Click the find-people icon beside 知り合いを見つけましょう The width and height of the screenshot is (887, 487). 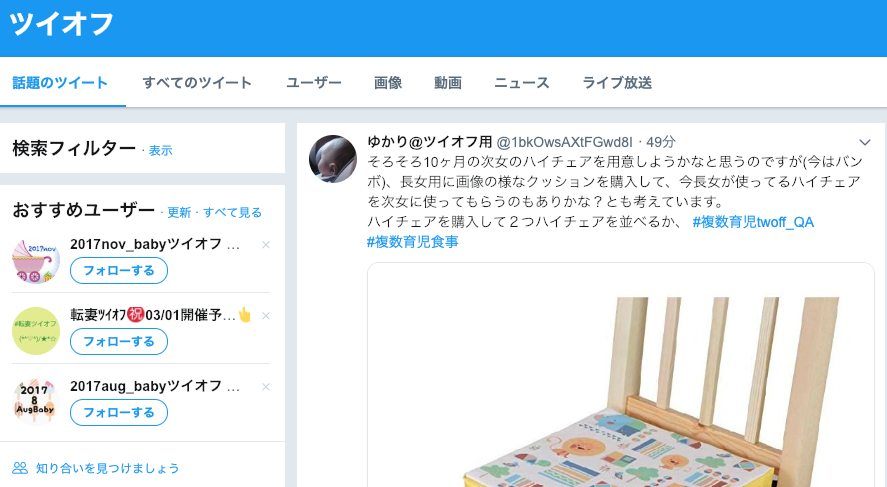click(20, 468)
